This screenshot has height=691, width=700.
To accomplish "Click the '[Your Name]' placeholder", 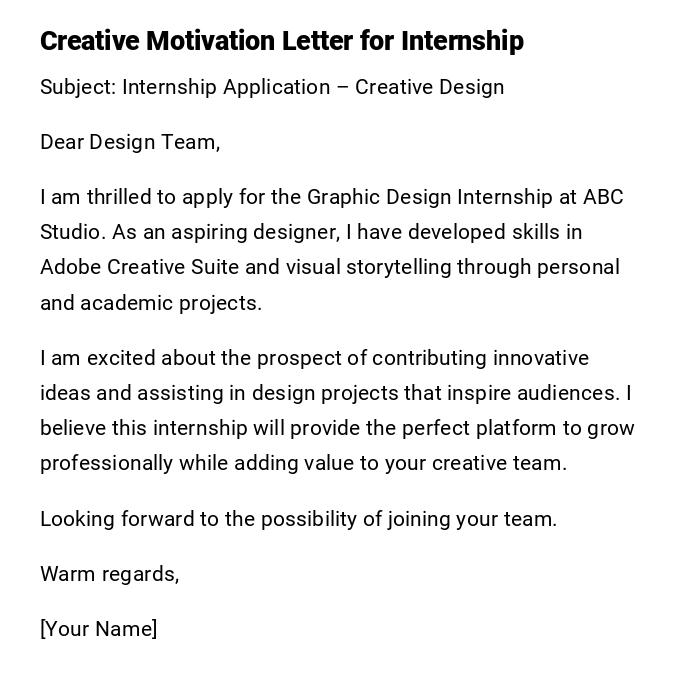I will pos(99,629).
